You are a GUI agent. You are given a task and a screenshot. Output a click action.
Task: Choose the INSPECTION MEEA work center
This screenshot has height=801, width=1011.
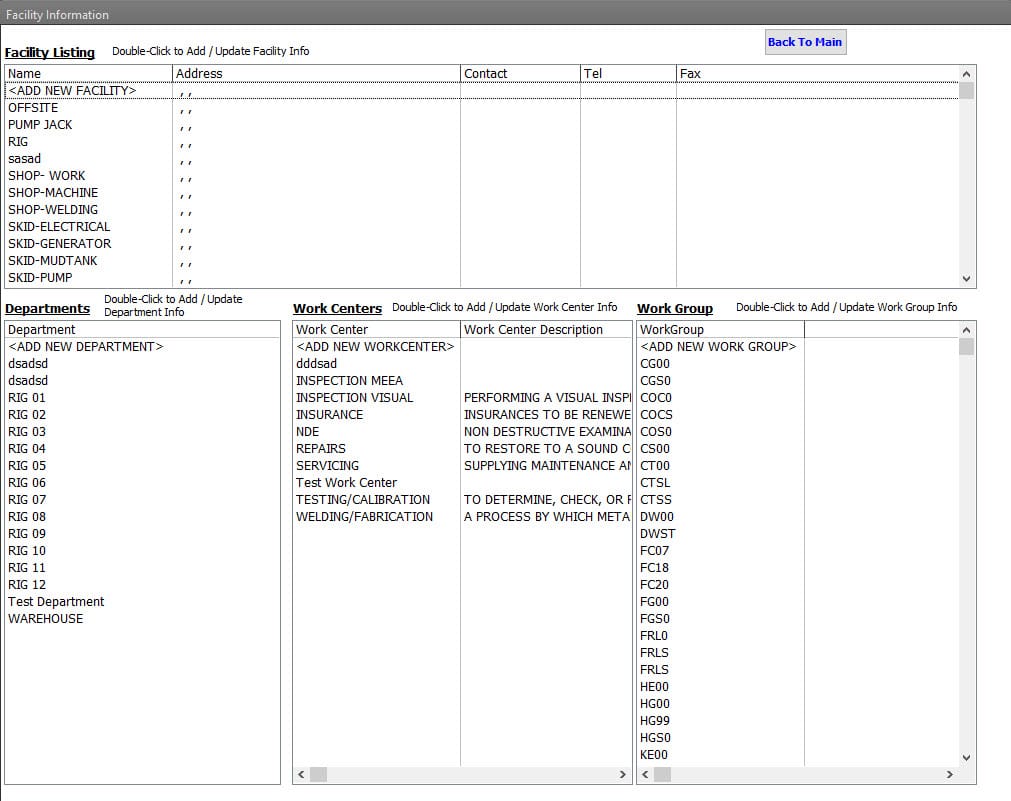point(462,381)
